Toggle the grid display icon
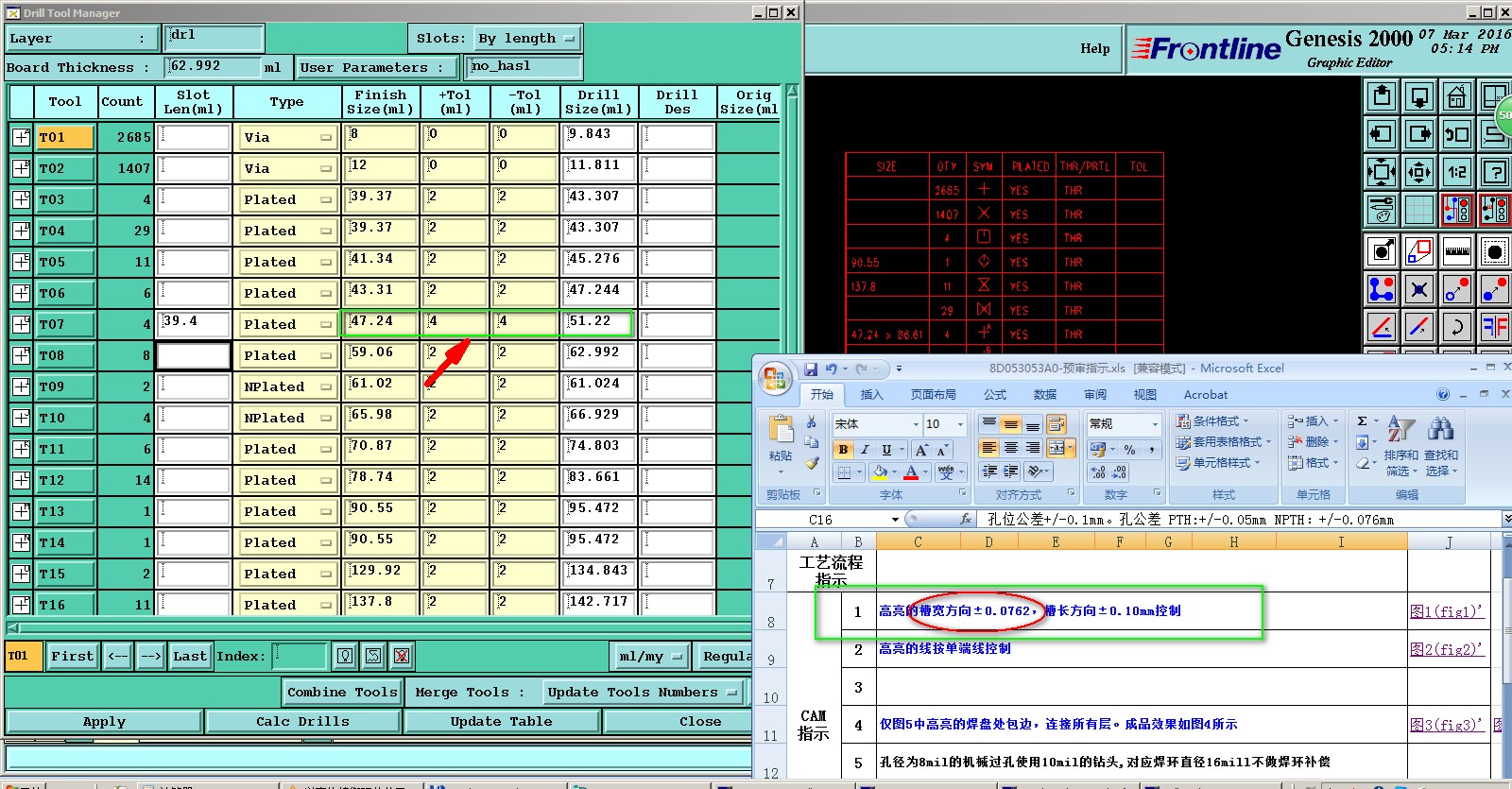The height and width of the screenshot is (789, 1512). pos(1419,210)
